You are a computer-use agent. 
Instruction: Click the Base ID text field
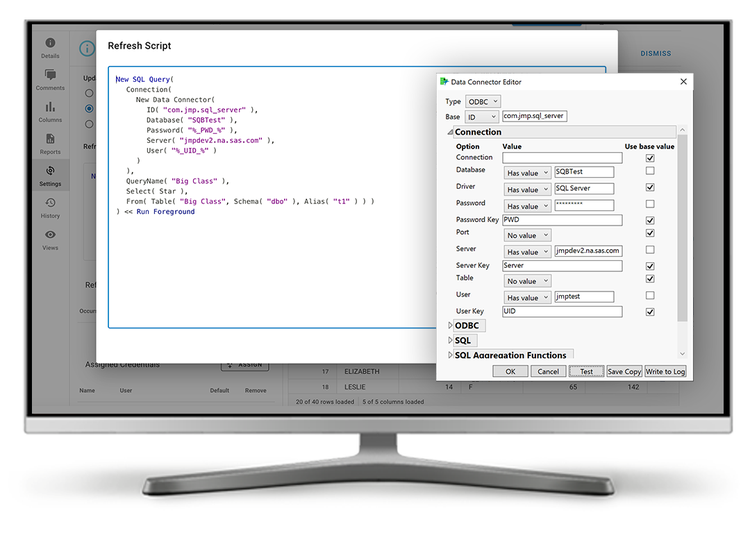click(x=534, y=116)
